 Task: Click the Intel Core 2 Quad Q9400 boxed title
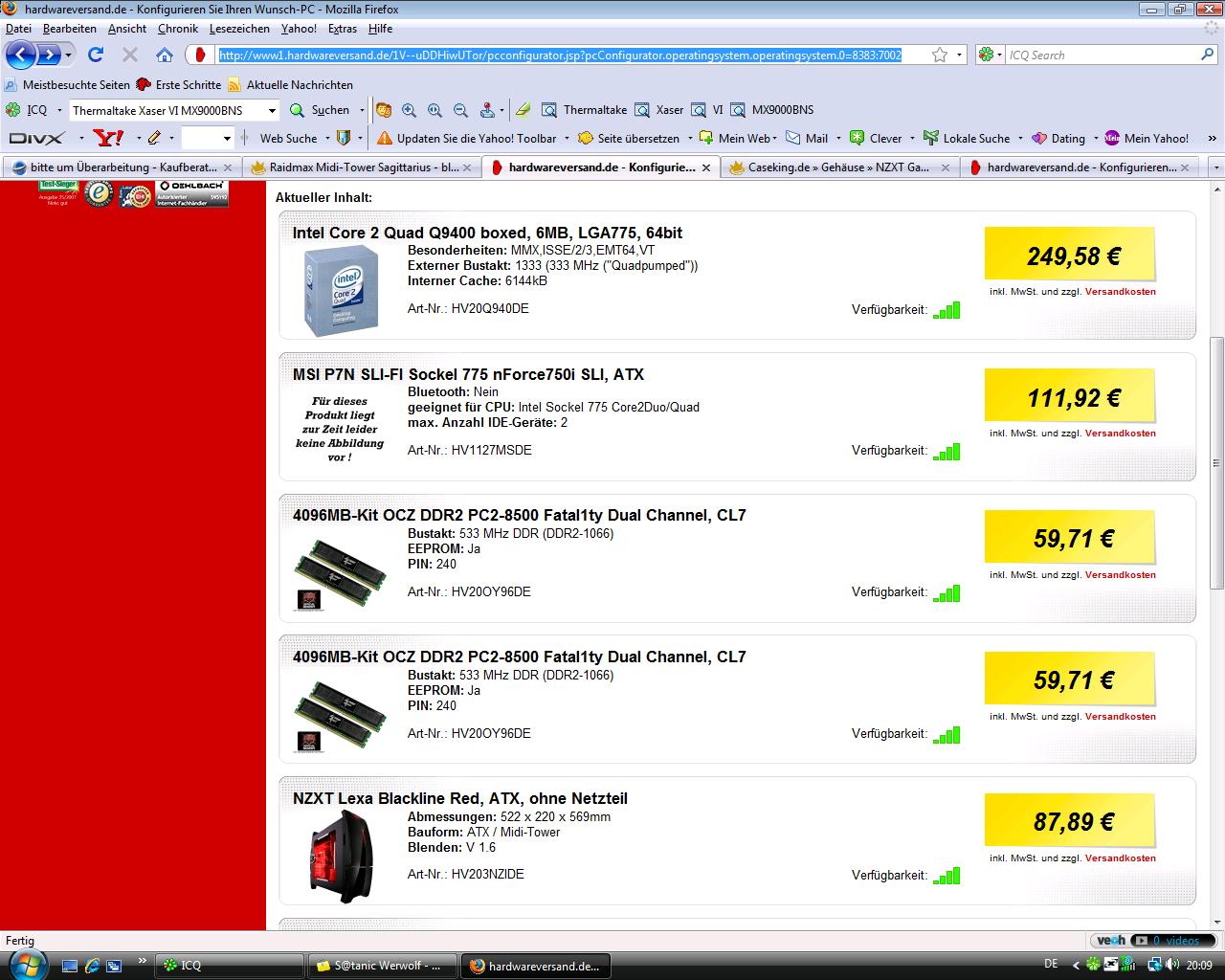487,233
